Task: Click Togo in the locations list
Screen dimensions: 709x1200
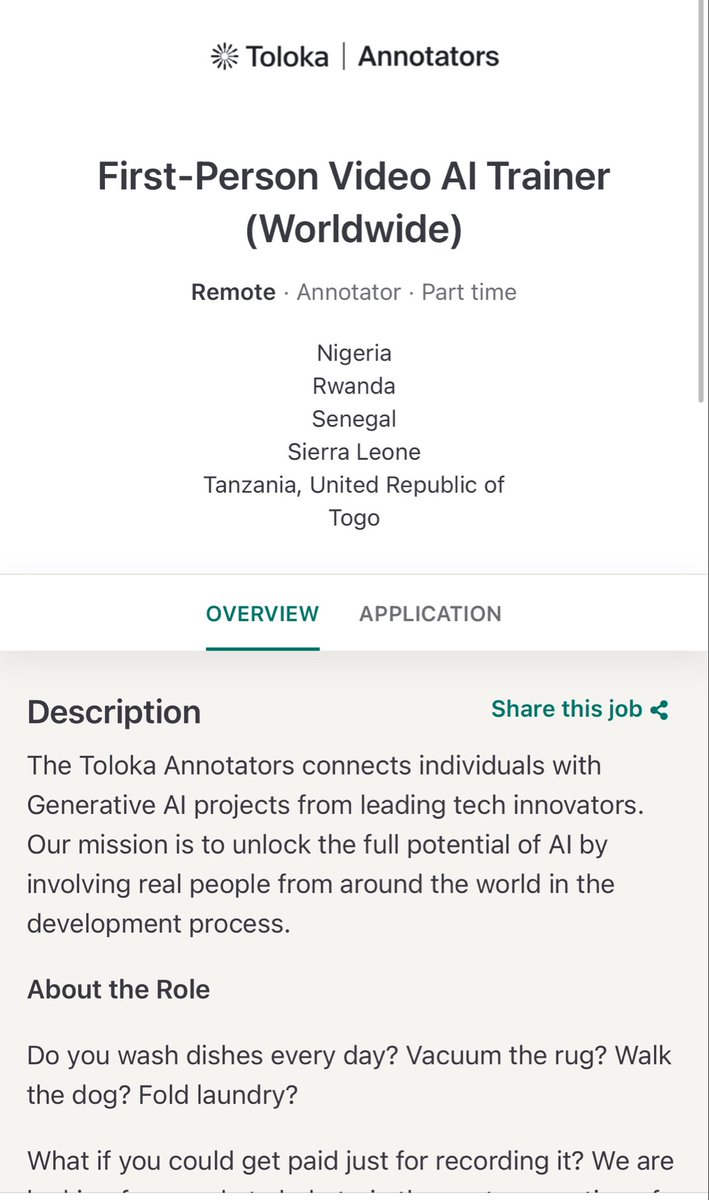Action: [354, 518]
